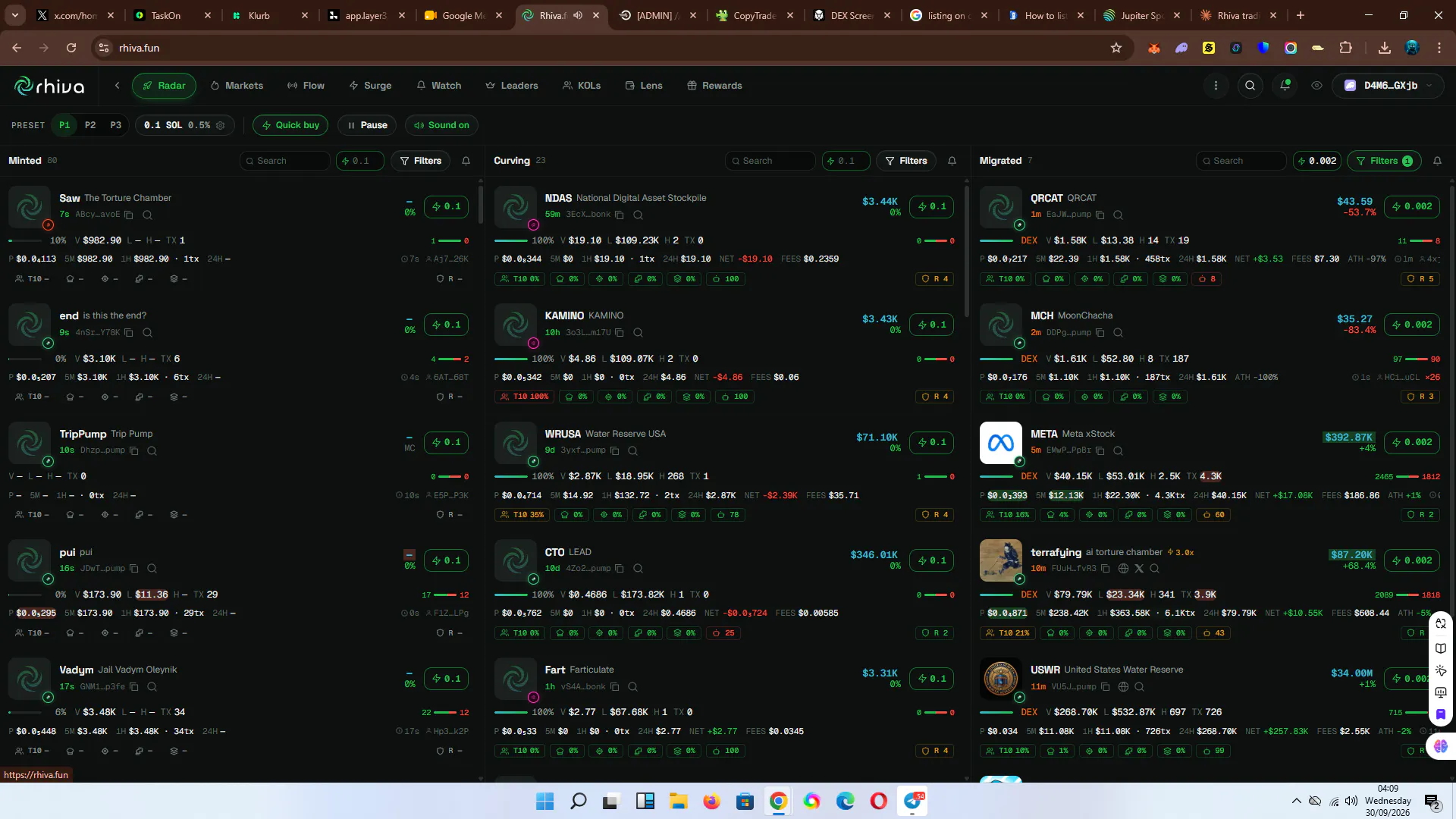Toggle the Curving column alert bell
The image size is (1456, 819).
click(x=952, y=161)
